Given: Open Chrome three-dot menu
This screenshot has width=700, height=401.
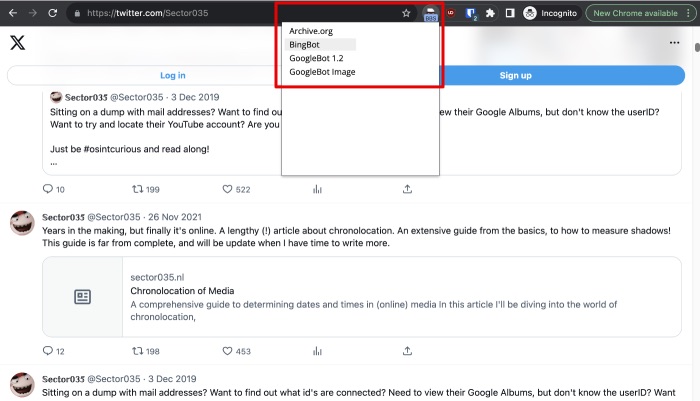Looking at the screenshot, I should click(x=688, y=13).
